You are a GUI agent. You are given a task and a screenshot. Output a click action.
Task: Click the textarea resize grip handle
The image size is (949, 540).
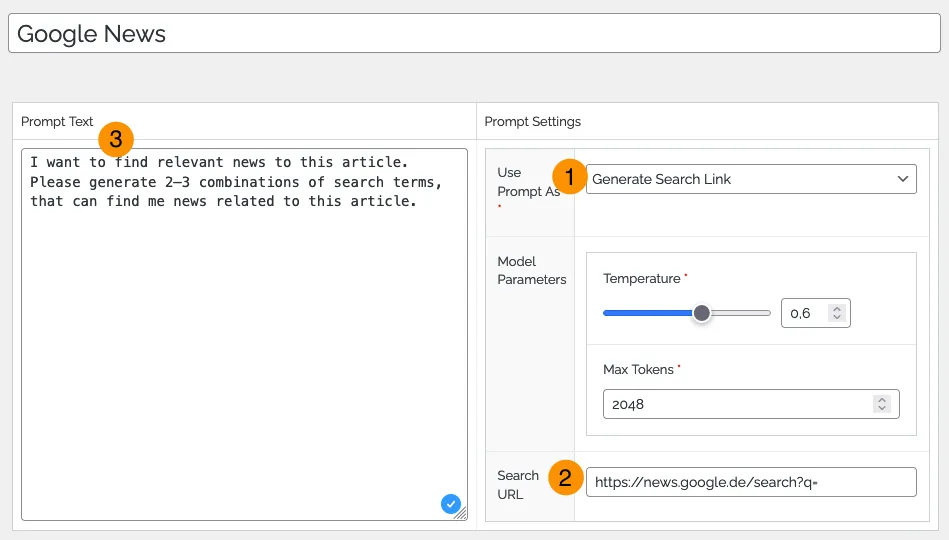pos(461,514)
